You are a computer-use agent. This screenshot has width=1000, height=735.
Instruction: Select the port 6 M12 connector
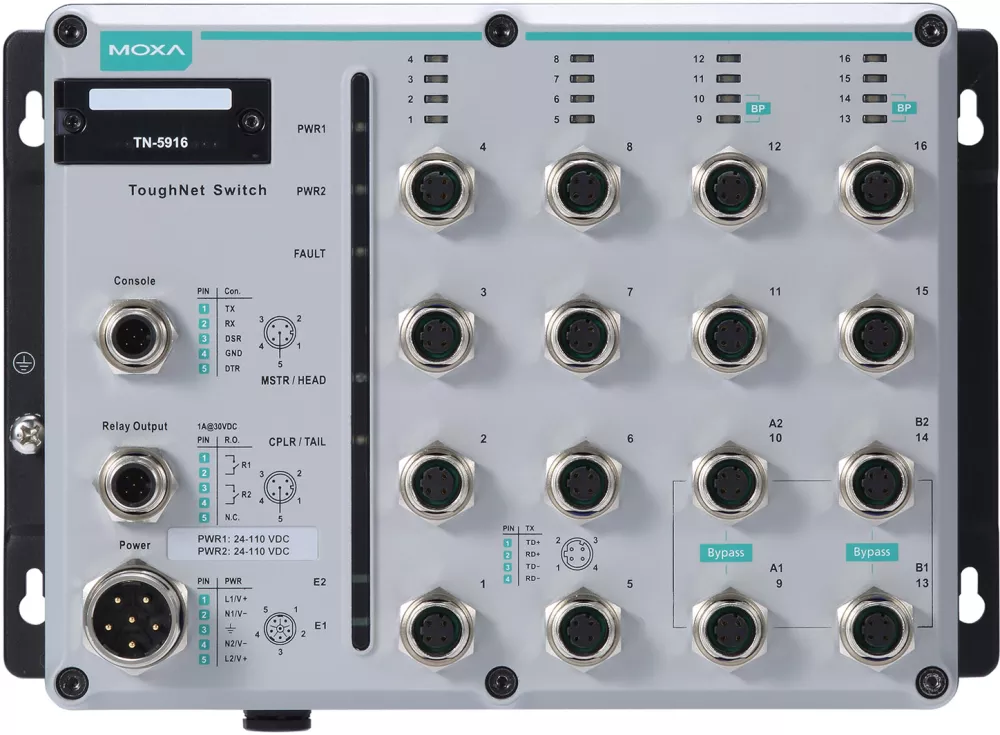pos(582,481)
